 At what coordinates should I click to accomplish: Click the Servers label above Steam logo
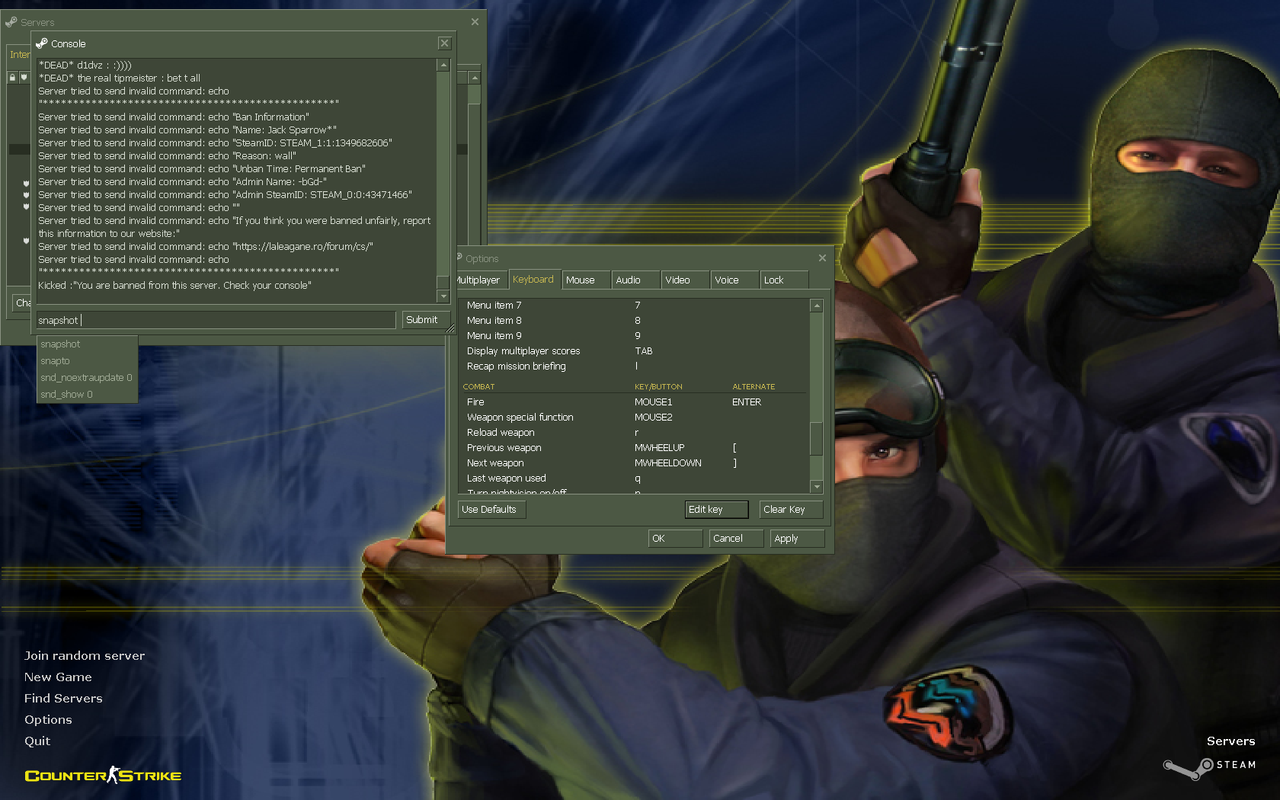point(1231,741)
